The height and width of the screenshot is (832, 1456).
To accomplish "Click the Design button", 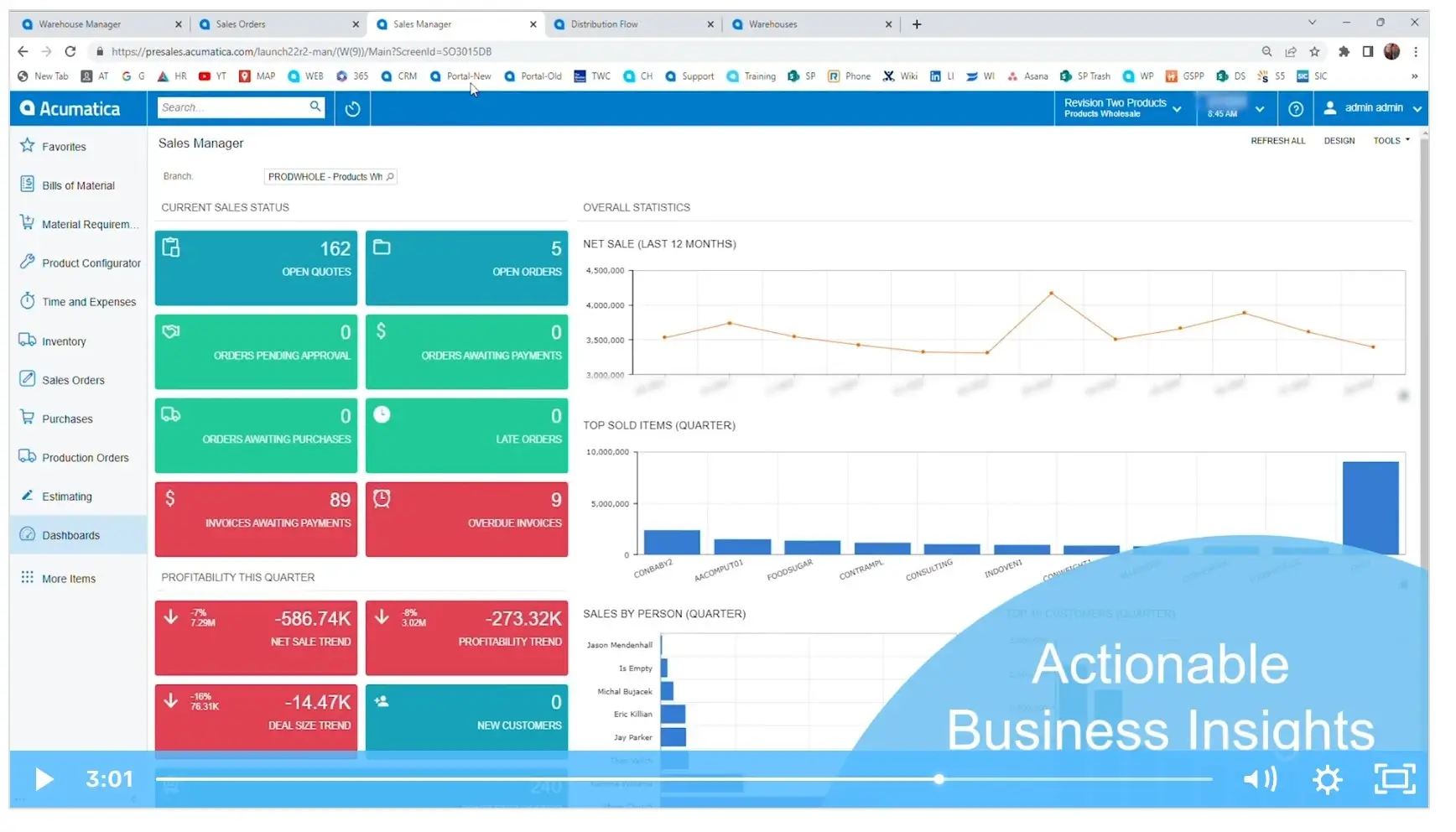I will coord(1339,141).
